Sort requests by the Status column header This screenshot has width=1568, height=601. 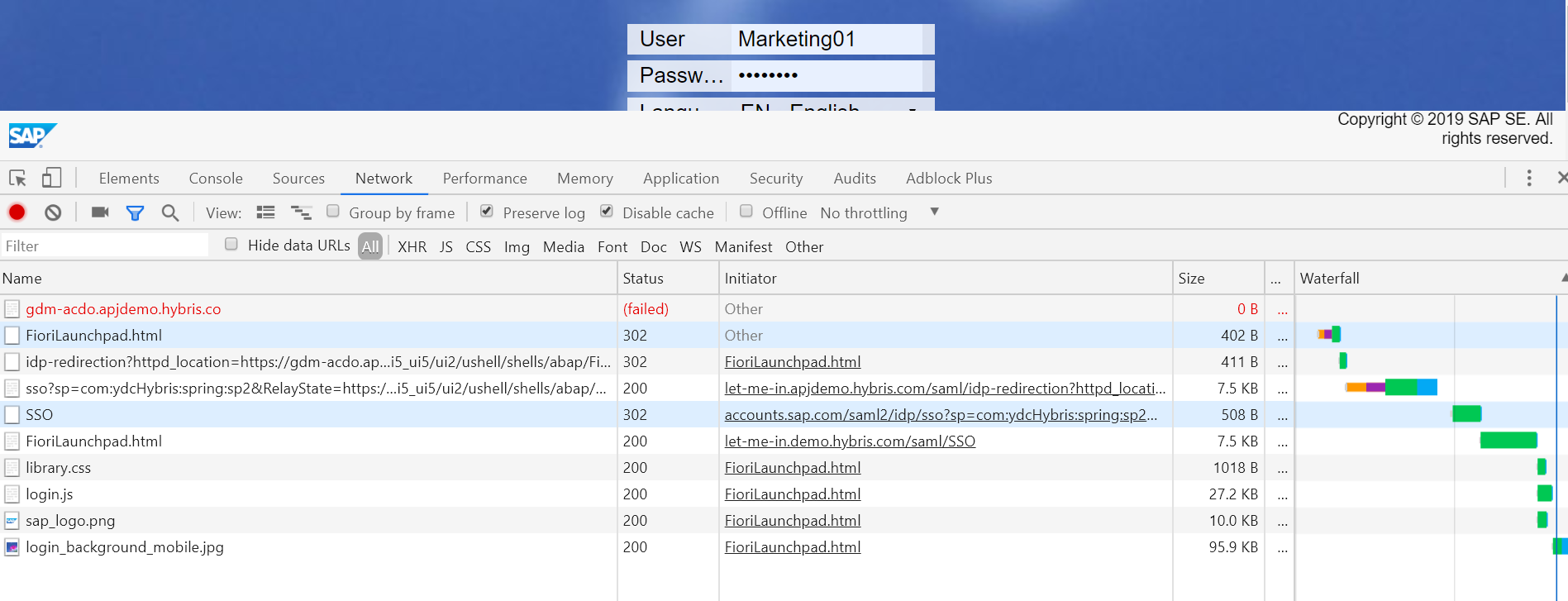point(668,278)
